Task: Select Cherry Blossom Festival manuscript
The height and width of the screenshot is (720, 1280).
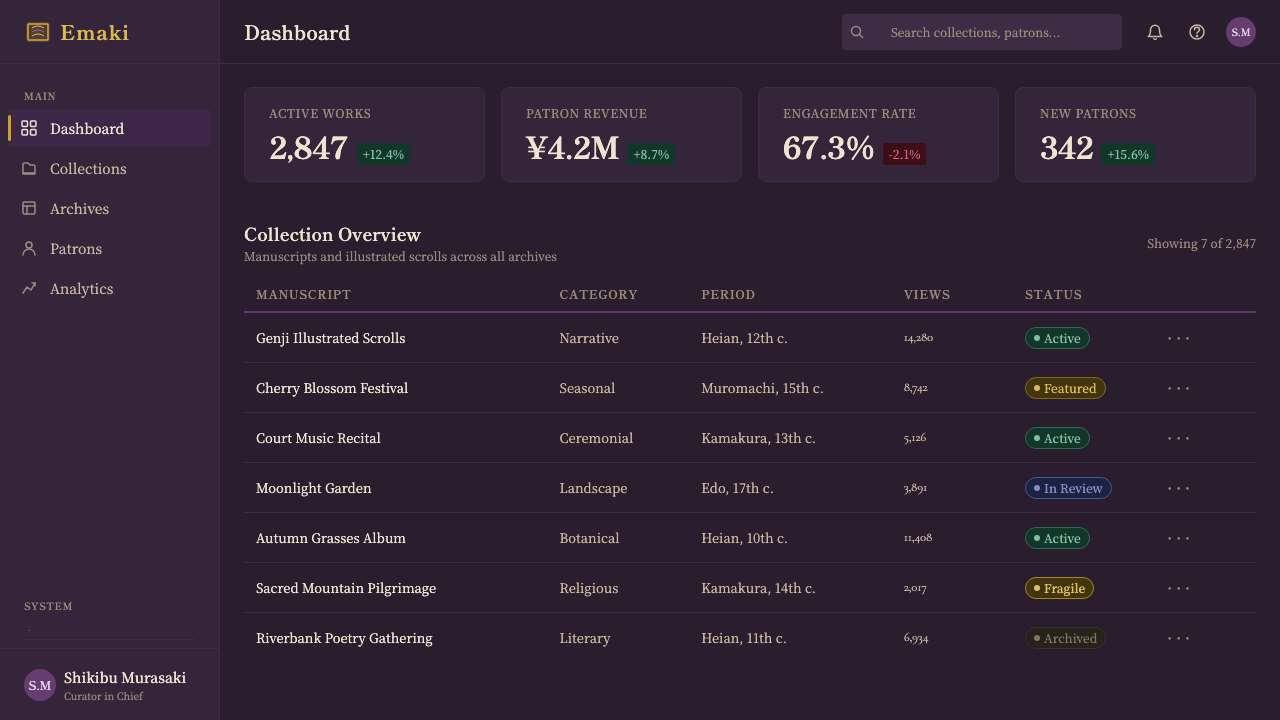Action: [332, 388]
